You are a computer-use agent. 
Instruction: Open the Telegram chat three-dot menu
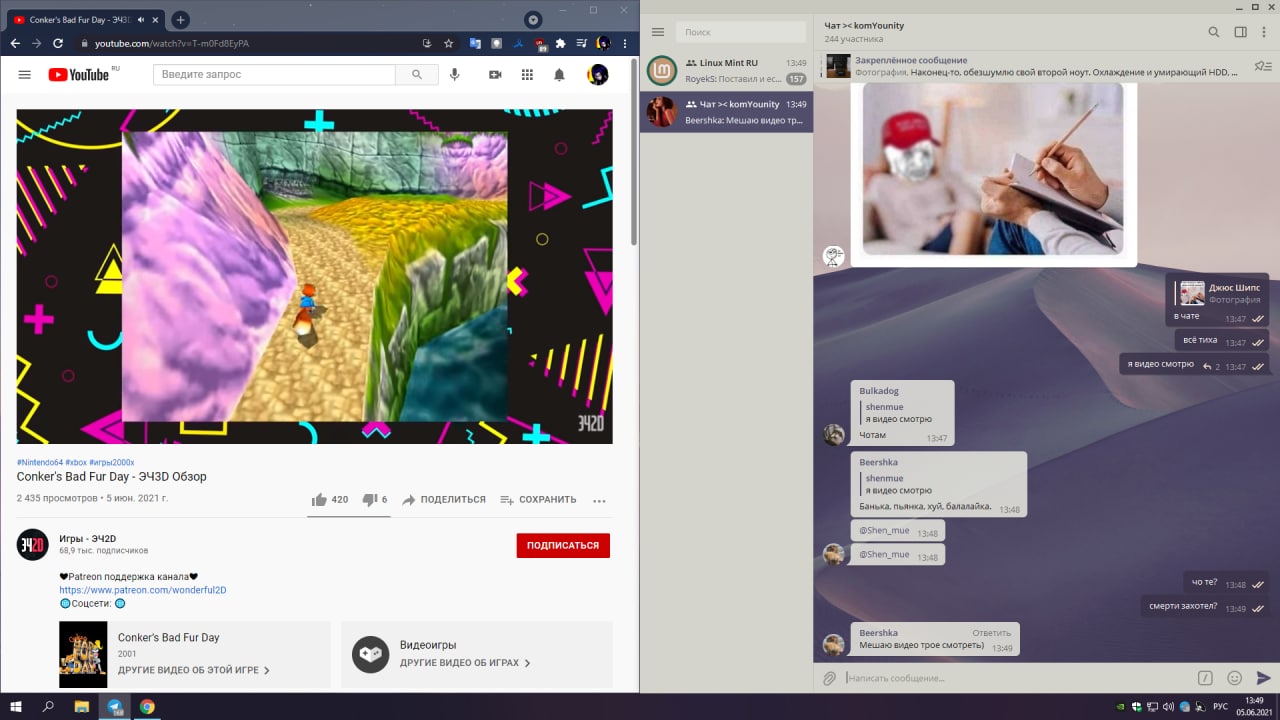(x=1265, y=32)
